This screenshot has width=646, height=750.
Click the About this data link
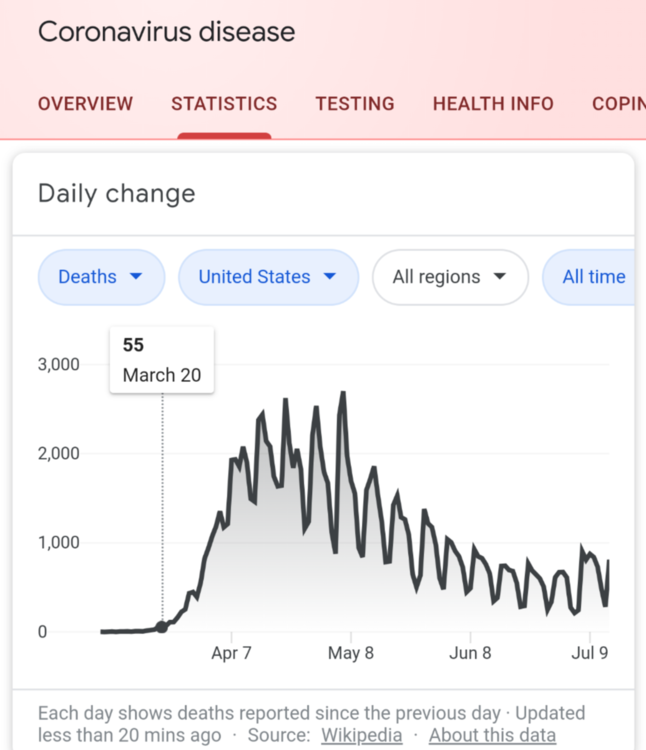tap(492, 736)
